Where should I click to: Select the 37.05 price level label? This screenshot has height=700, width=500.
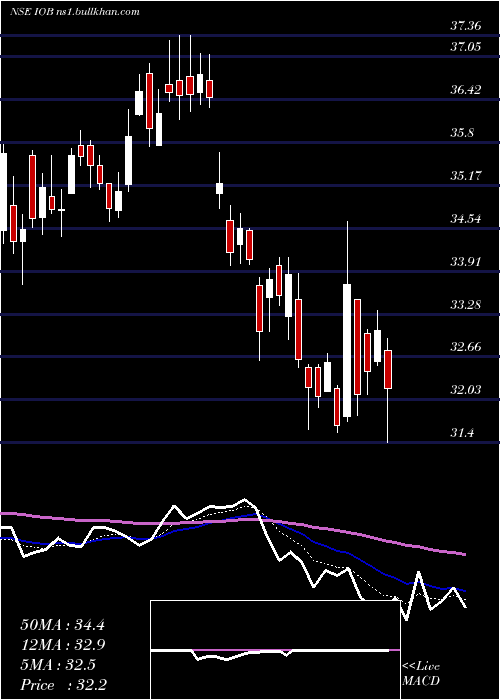(466, 46)
